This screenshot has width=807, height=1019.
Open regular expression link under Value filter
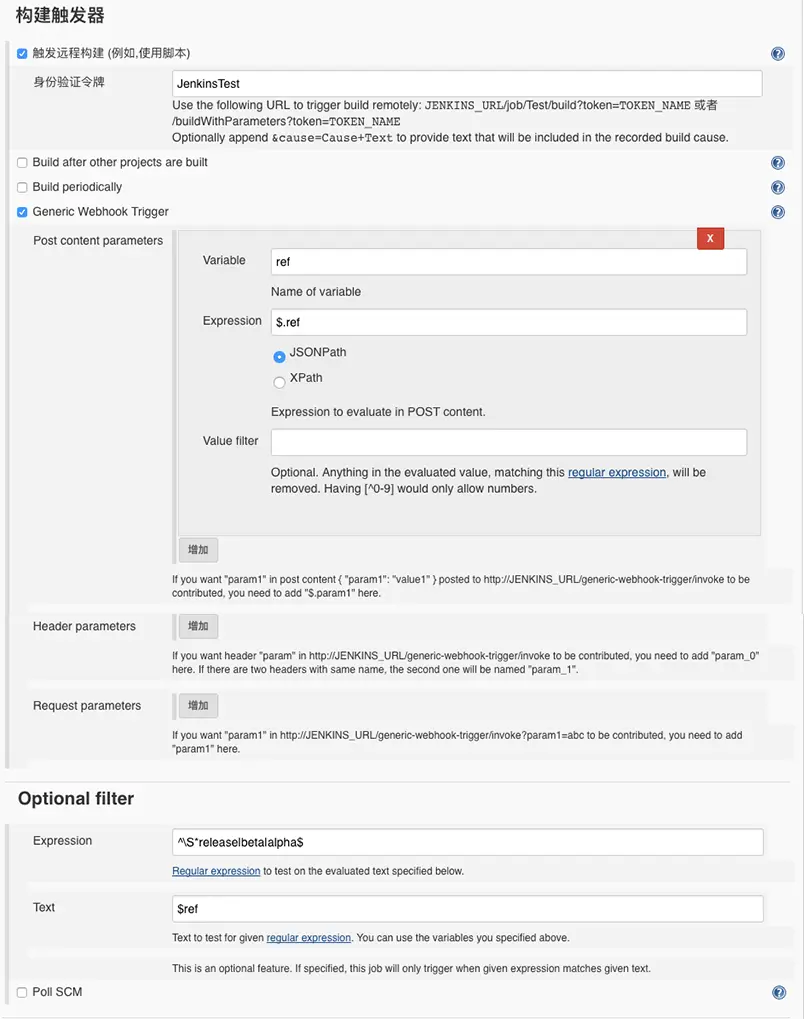pos(617,472)
